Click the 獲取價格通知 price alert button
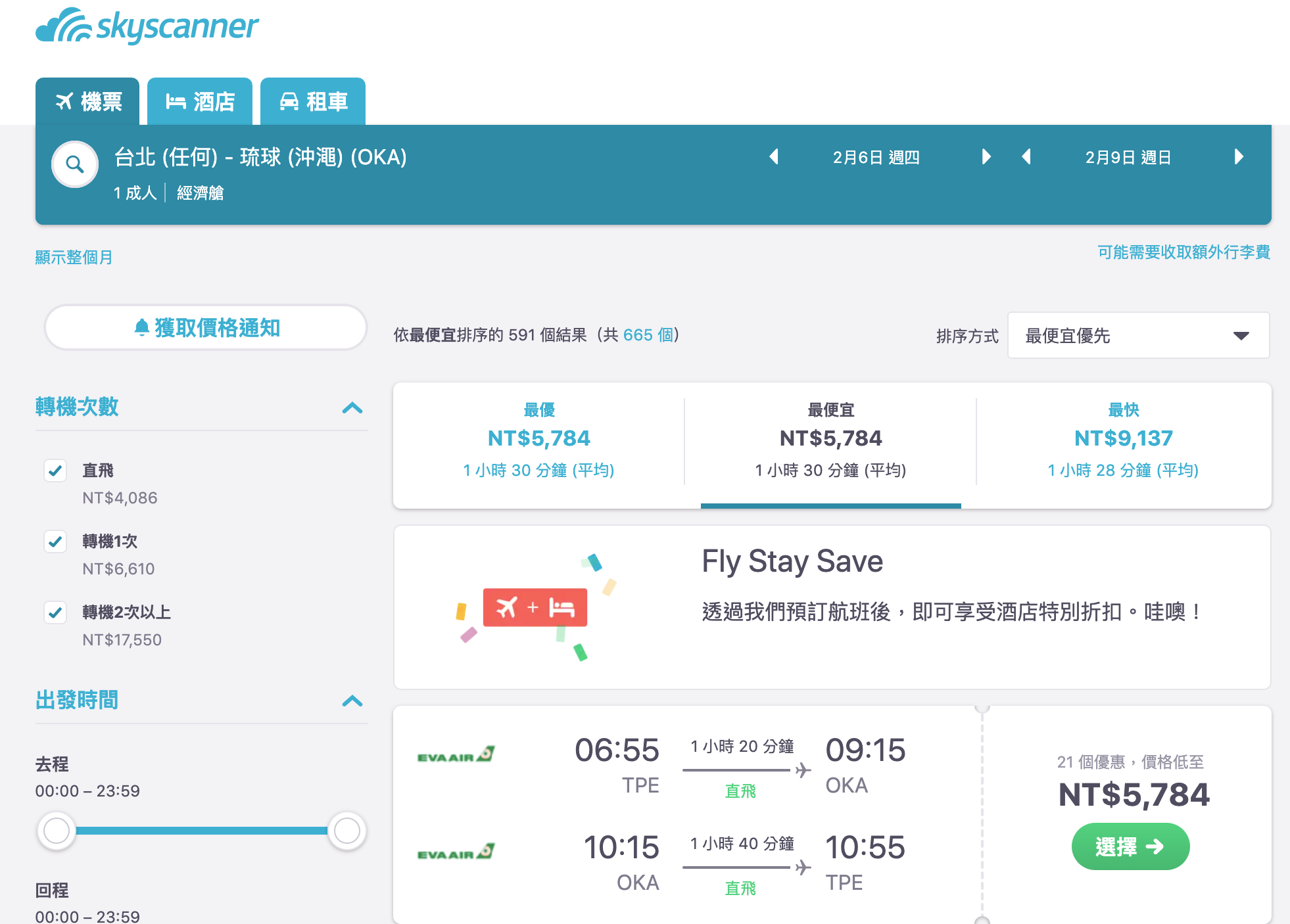This screenshot has height=924, width=1290. click(x=206, y=327)
